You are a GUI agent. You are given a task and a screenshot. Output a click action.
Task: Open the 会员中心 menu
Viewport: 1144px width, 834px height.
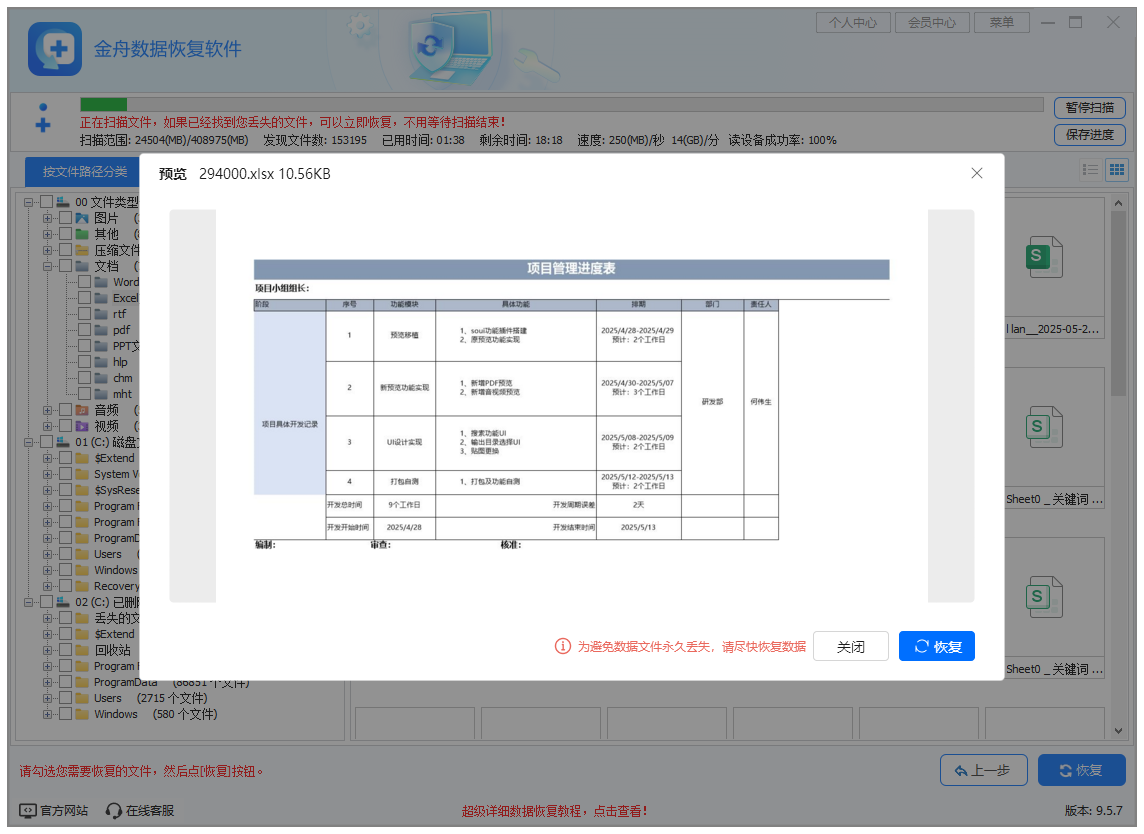pyautogui.click(x=932, y=23)
